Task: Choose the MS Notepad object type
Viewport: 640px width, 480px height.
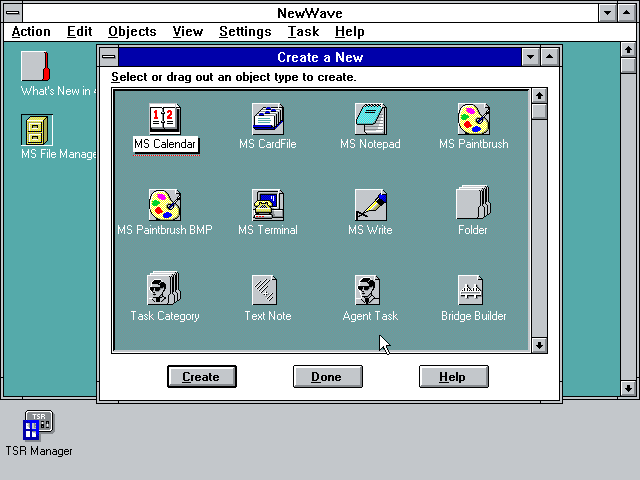Action: tap(371, 119)
